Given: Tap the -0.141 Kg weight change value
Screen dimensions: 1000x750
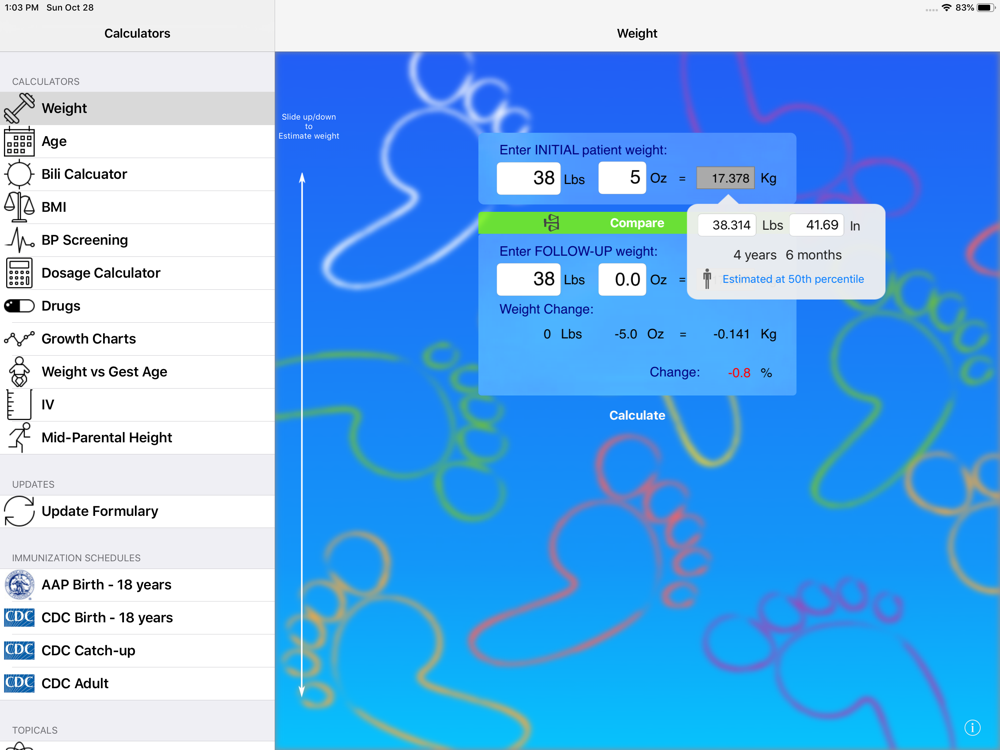Looking at the screenshot, I should click(731, 334).
